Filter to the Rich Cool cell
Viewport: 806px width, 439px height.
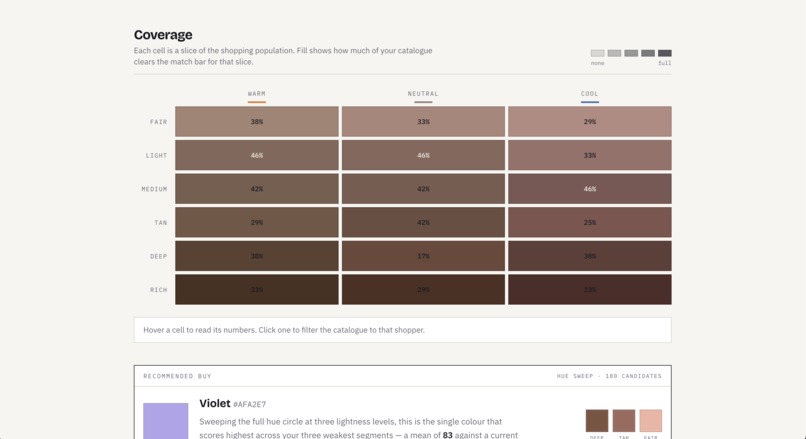pos(590,289)
